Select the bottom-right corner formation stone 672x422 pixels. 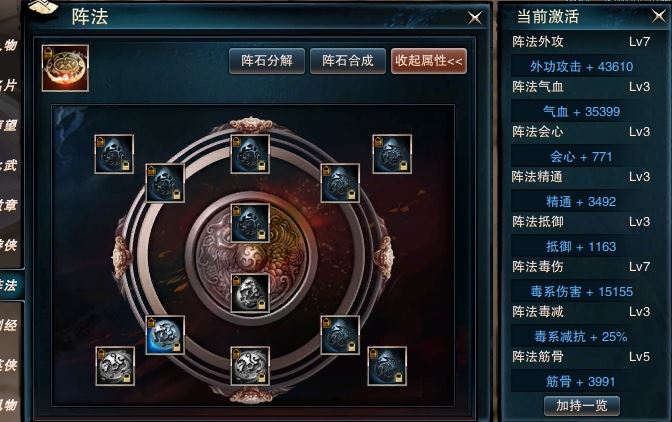[387, 366]
